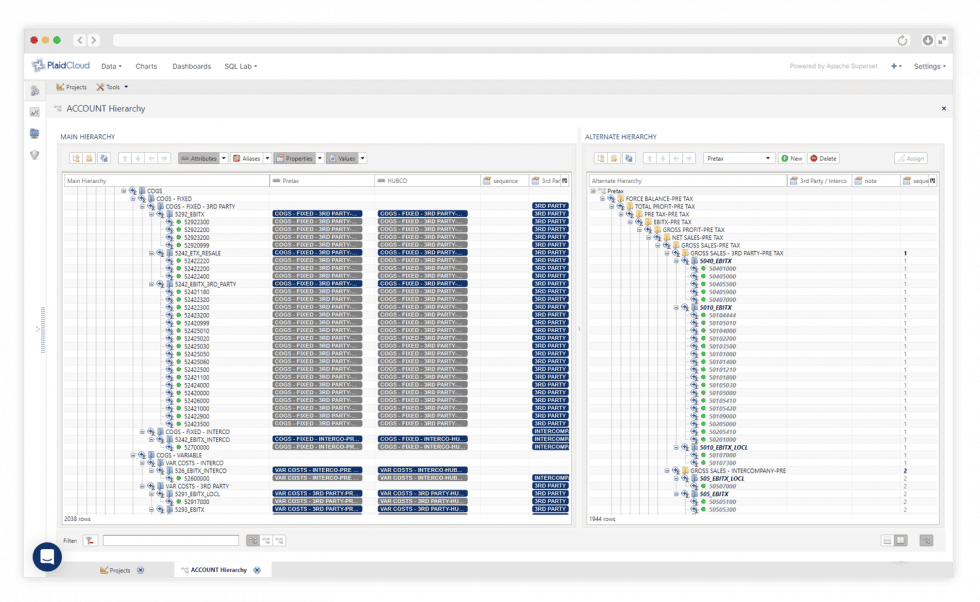Click main hierarchy collapse folder icon

pyautogui.click(x=89, y=159)
